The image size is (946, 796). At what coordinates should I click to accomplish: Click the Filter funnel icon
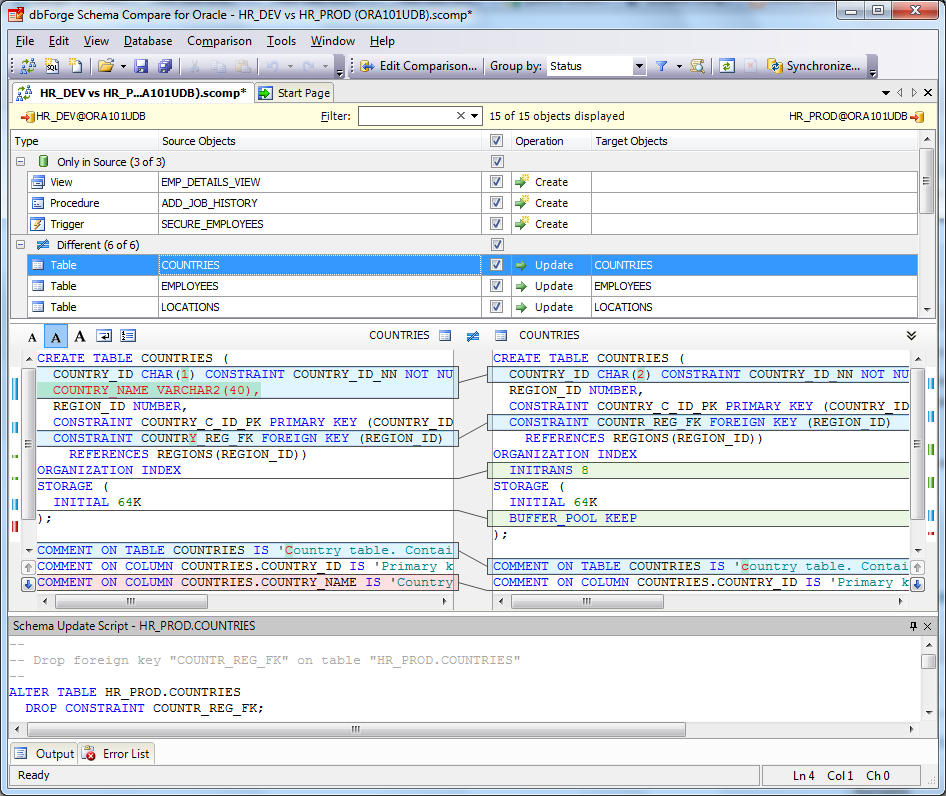[x=662, y=66]
